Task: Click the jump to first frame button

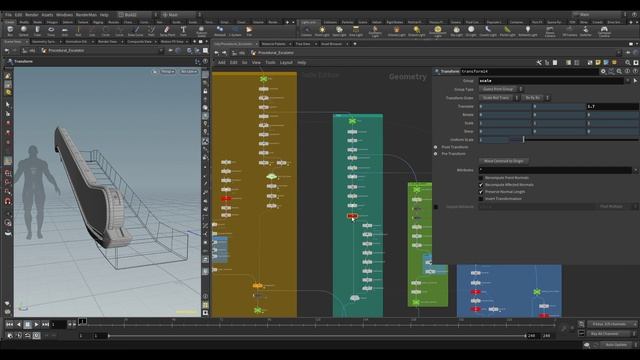Action: pyautogui.click(x=9, y=324)
